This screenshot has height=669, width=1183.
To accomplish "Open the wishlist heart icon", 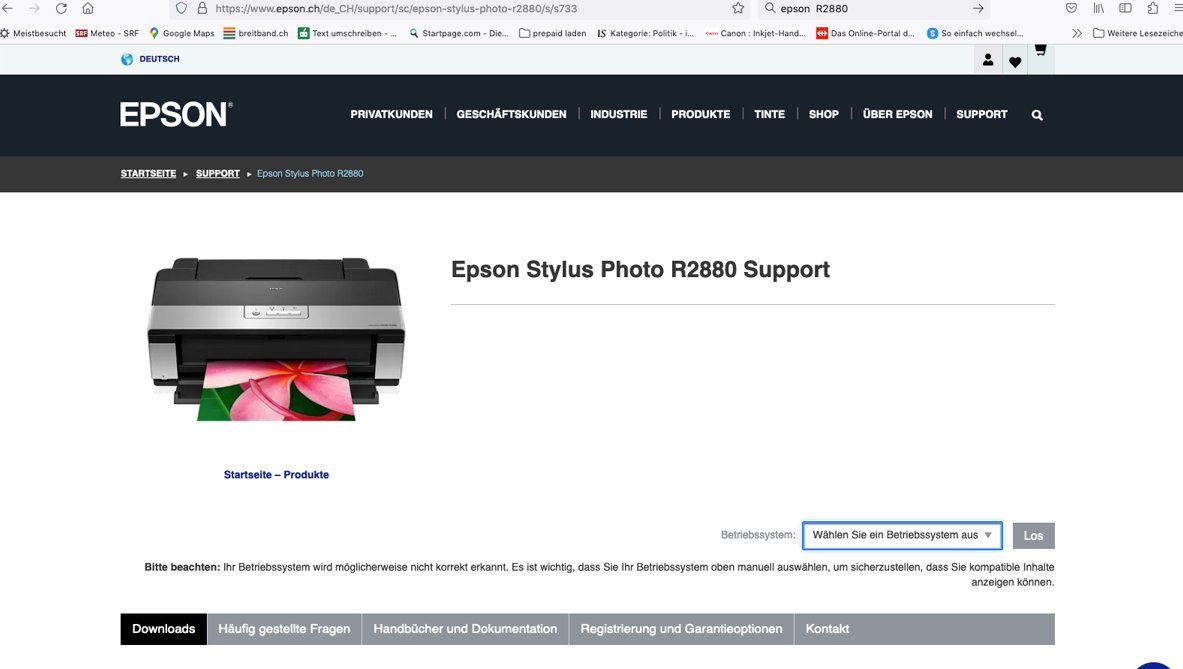I will (1015, 61).
